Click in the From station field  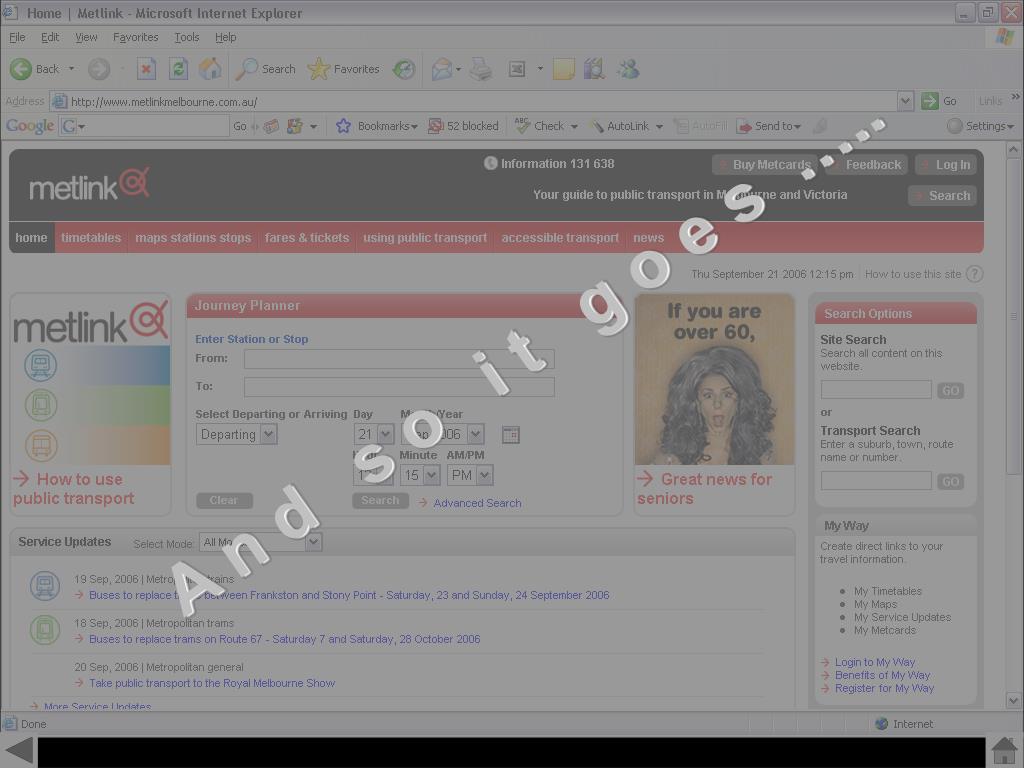[x=399, y=359]
